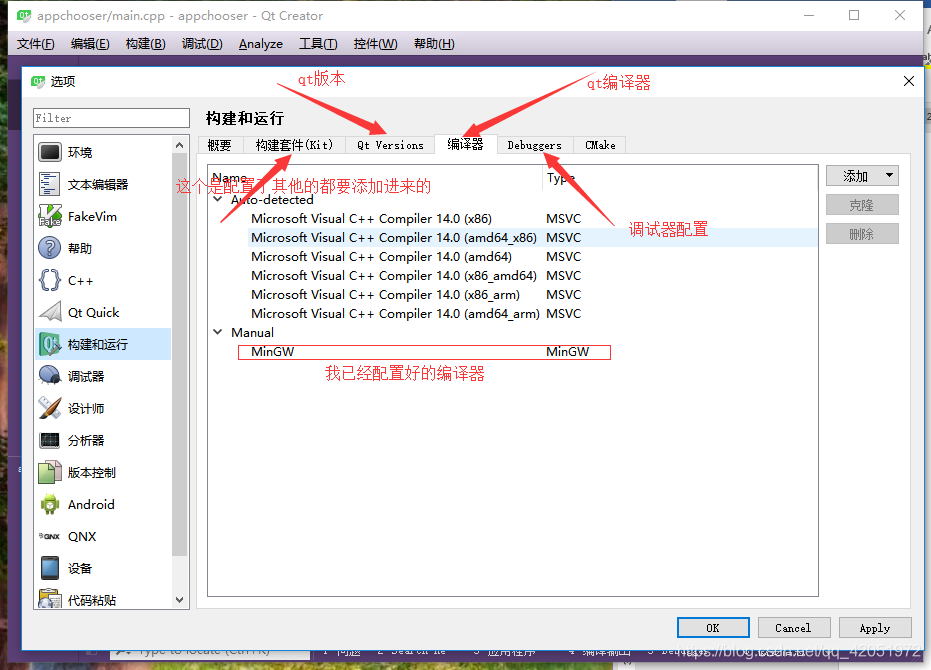Click the Cancel button

pos(793,628)
